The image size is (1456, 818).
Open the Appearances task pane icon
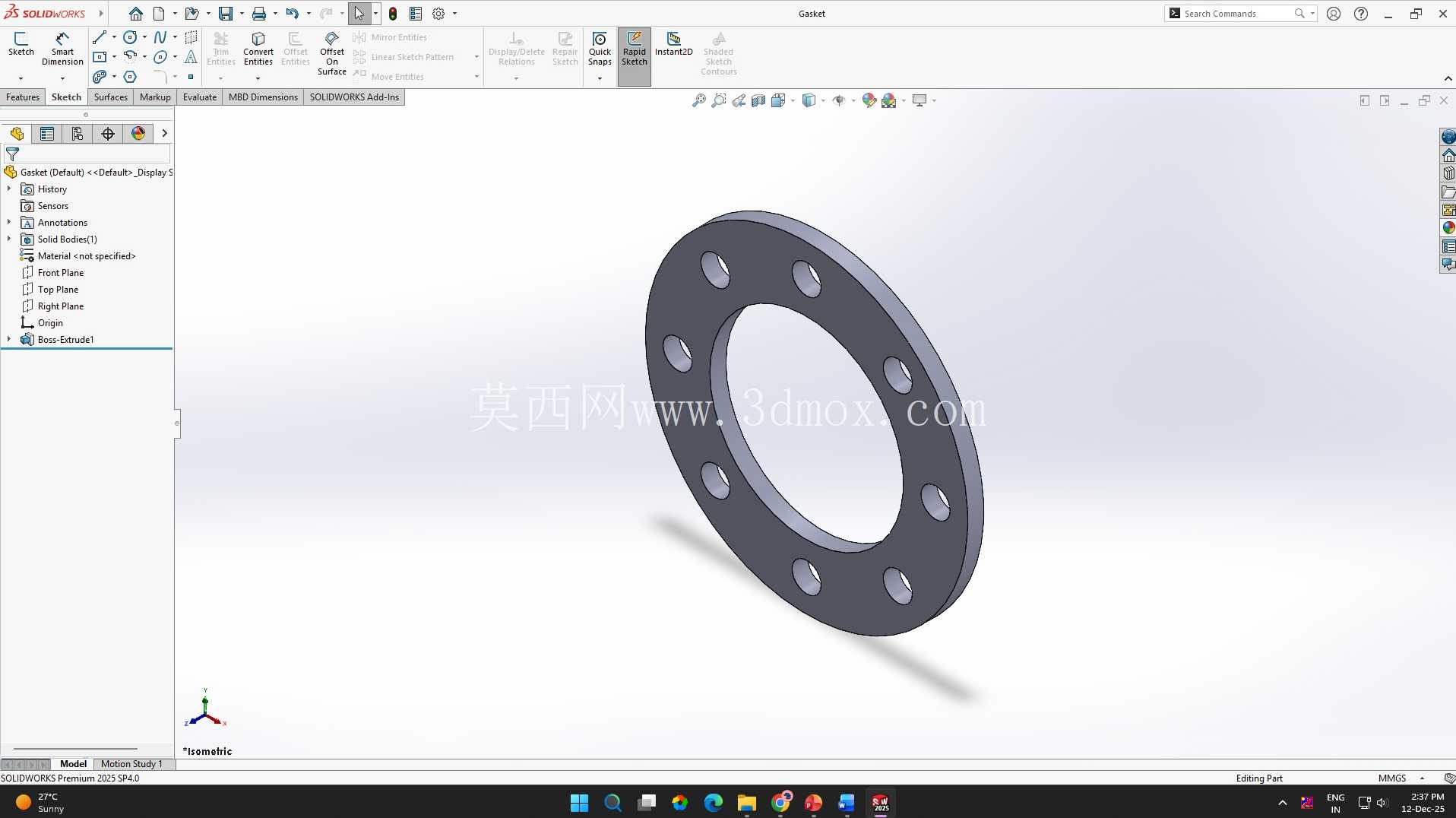tap(1448, 228)
